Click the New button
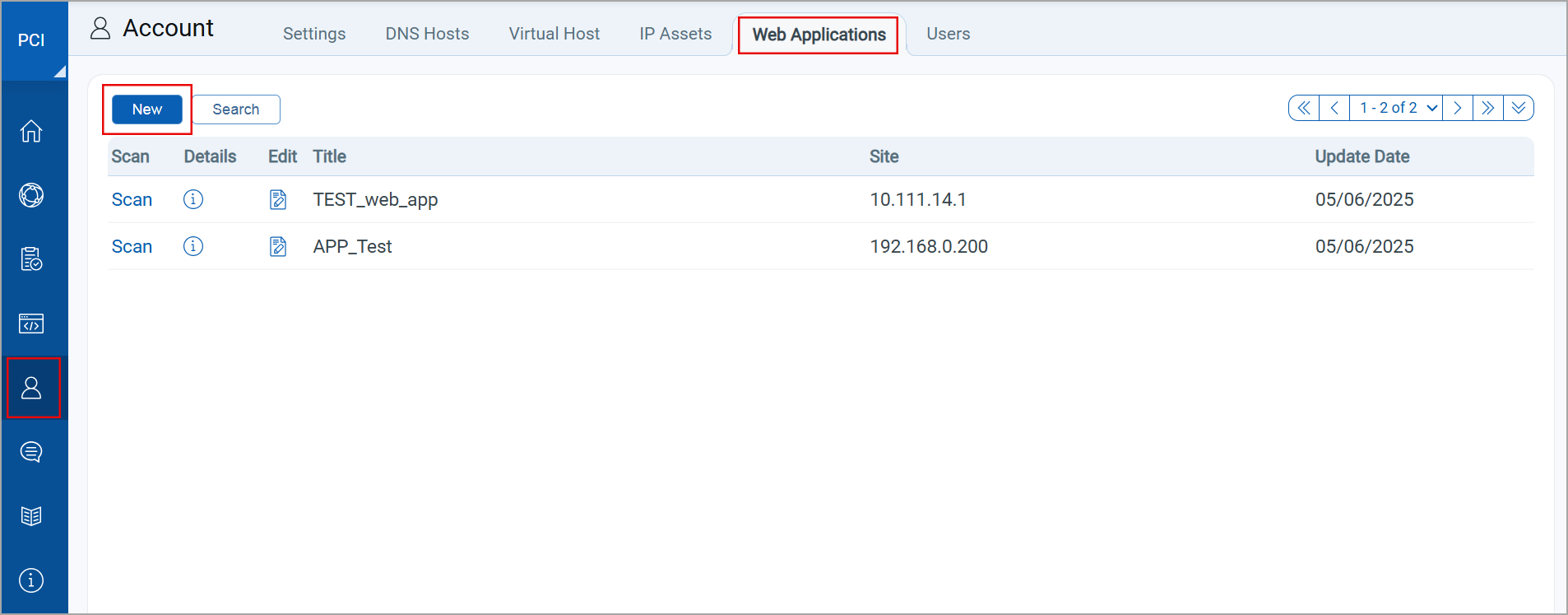The width and height of the screenshot is (1568, 615). tap(147, 109)
